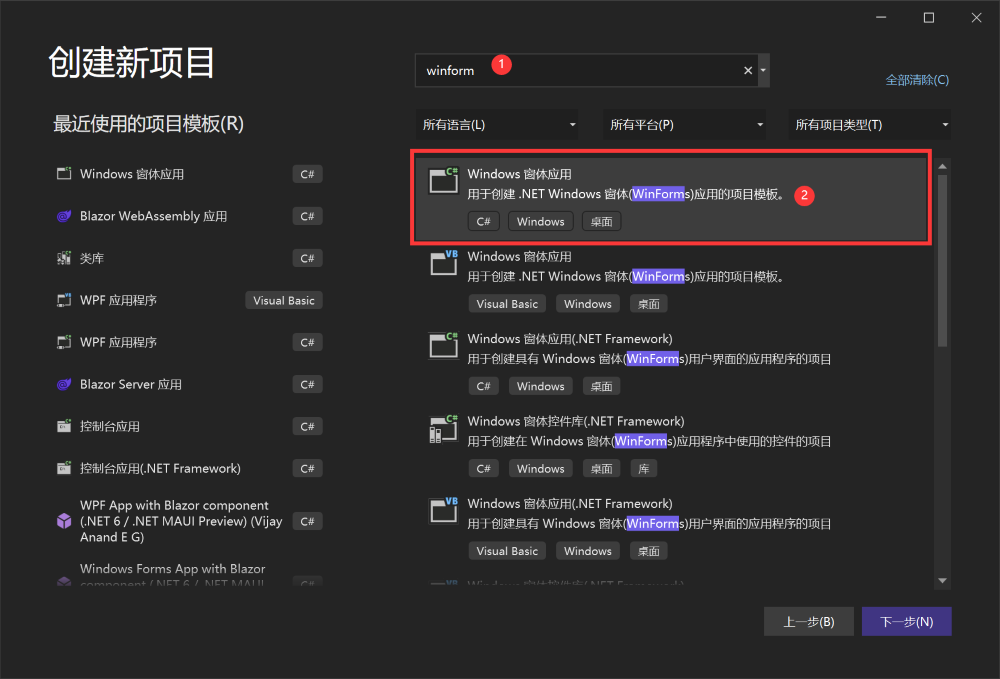Click the Visual Basic tag under second result
This screenshot has width=1000, height=679.
[507, 304]
